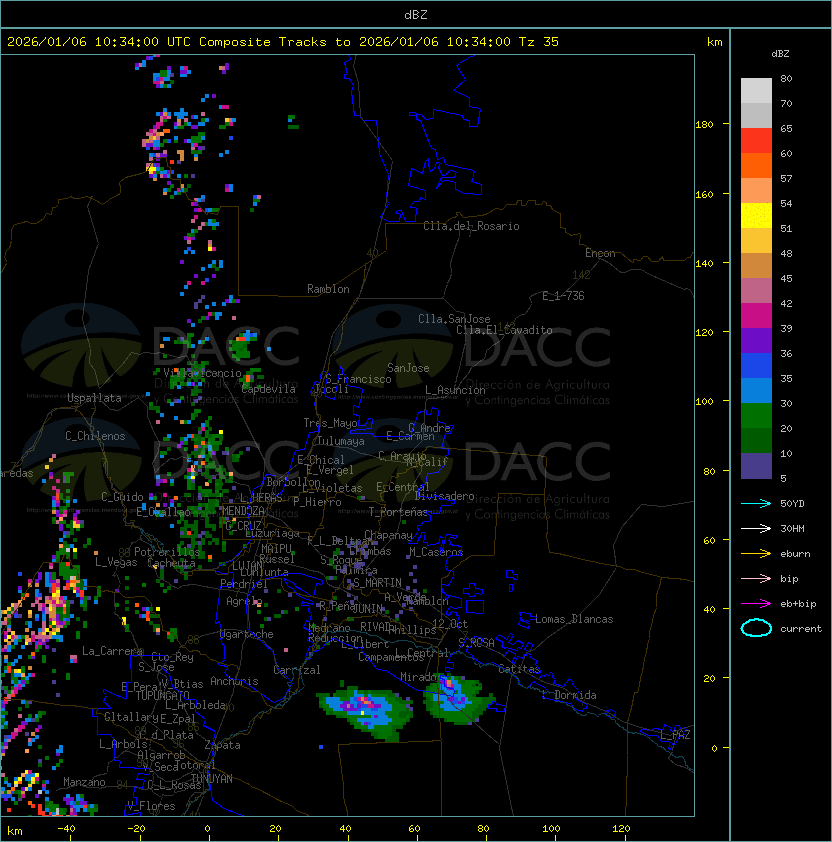Select the magenta legend swatch above 39
Viewport: 832px width, 842px height.
click(756, 316)
